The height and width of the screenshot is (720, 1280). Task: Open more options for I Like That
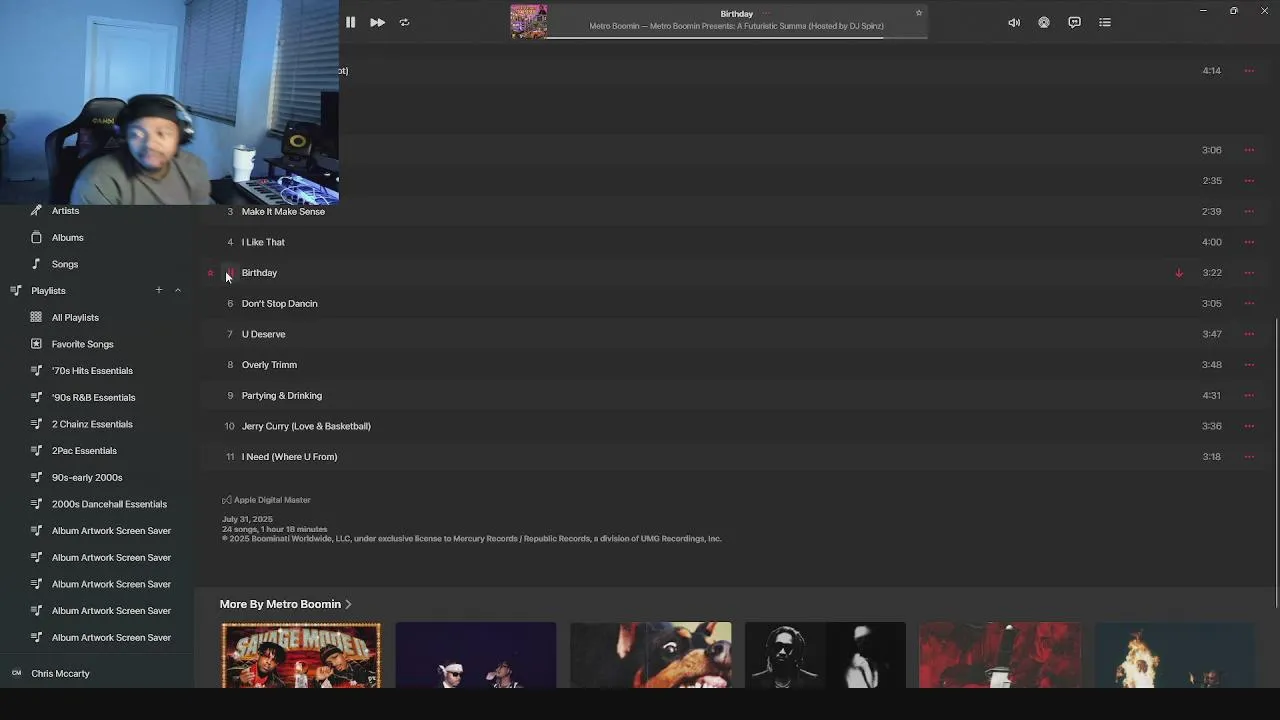tap(1249, 242)
